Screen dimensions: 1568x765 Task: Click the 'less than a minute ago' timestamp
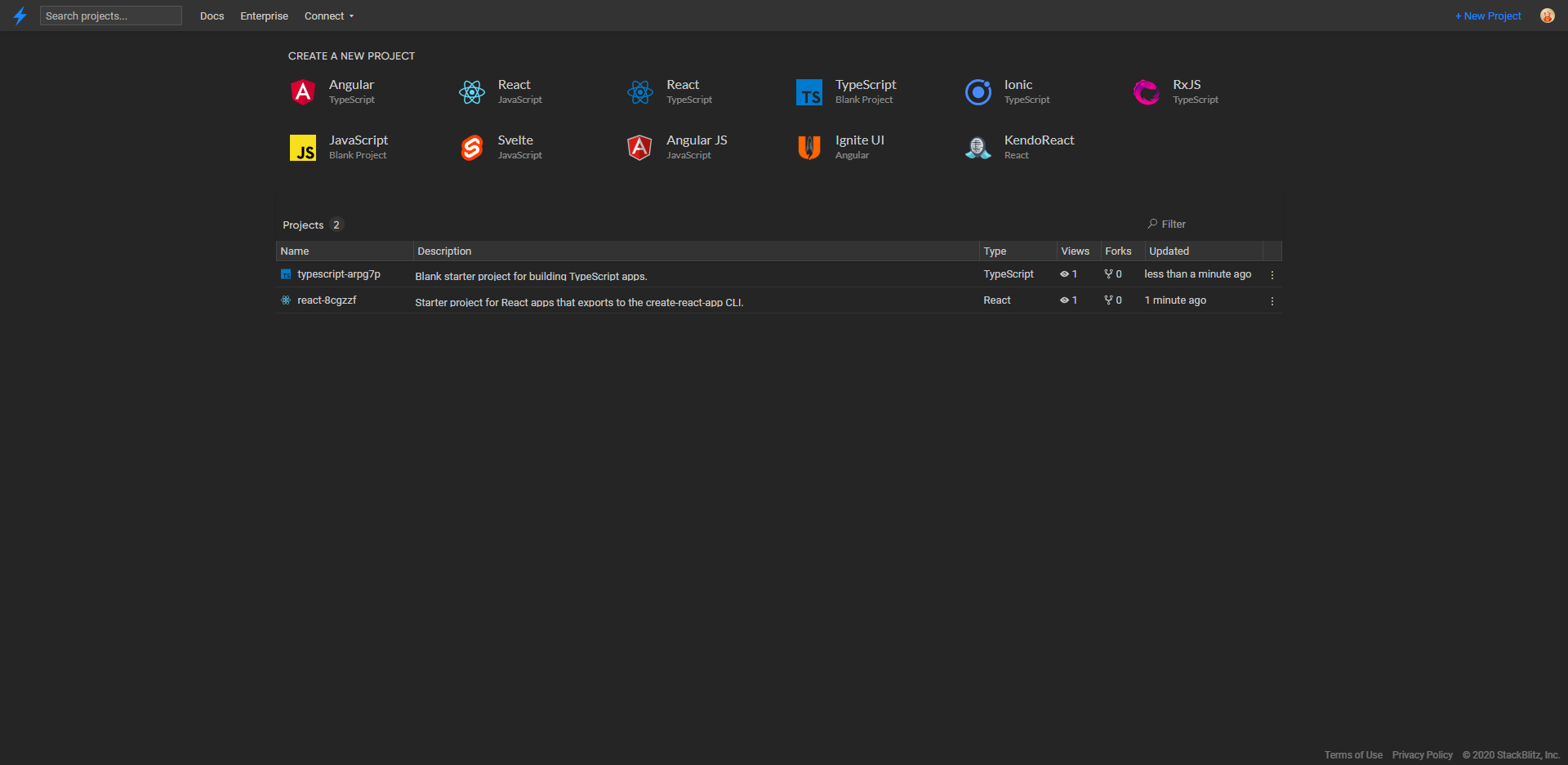[1197, 274]
